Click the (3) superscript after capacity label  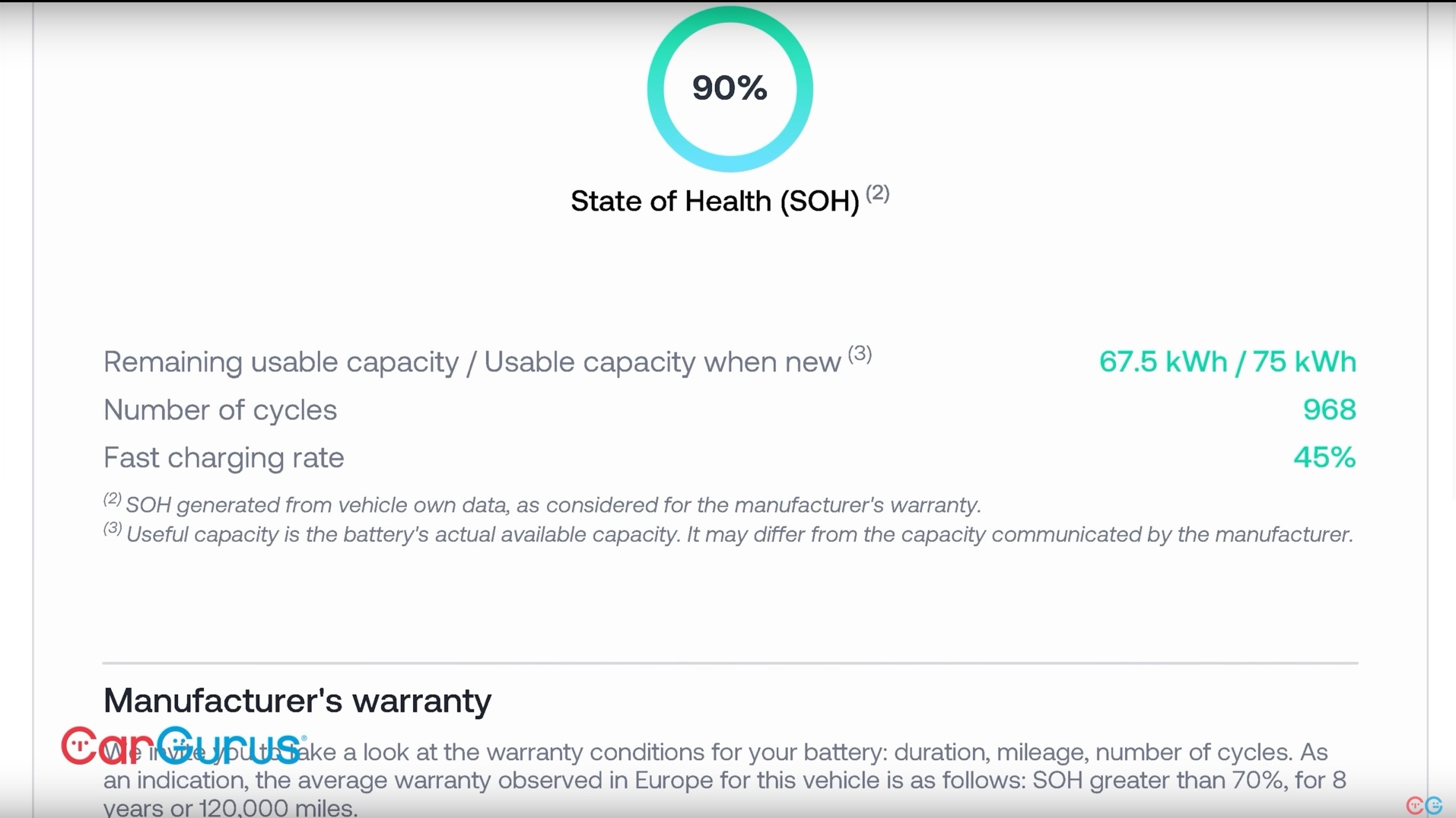pos(860,354)
